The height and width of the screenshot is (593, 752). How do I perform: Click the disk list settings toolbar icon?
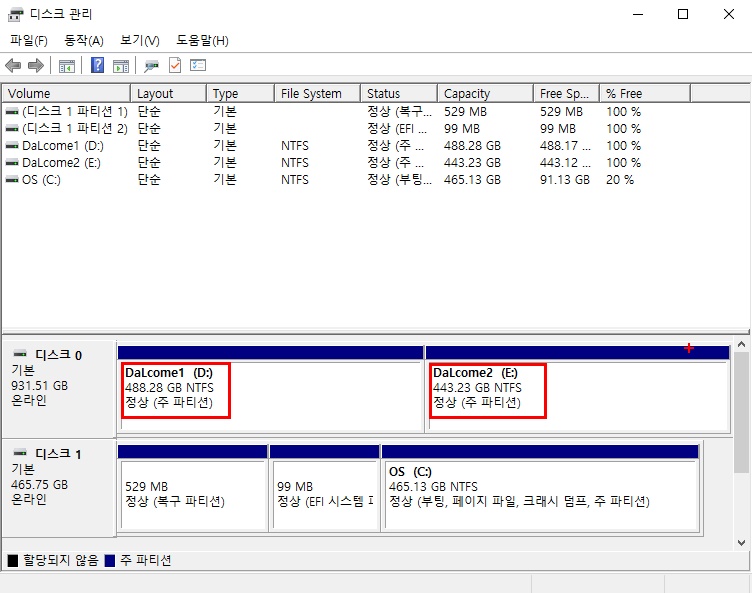198,65
